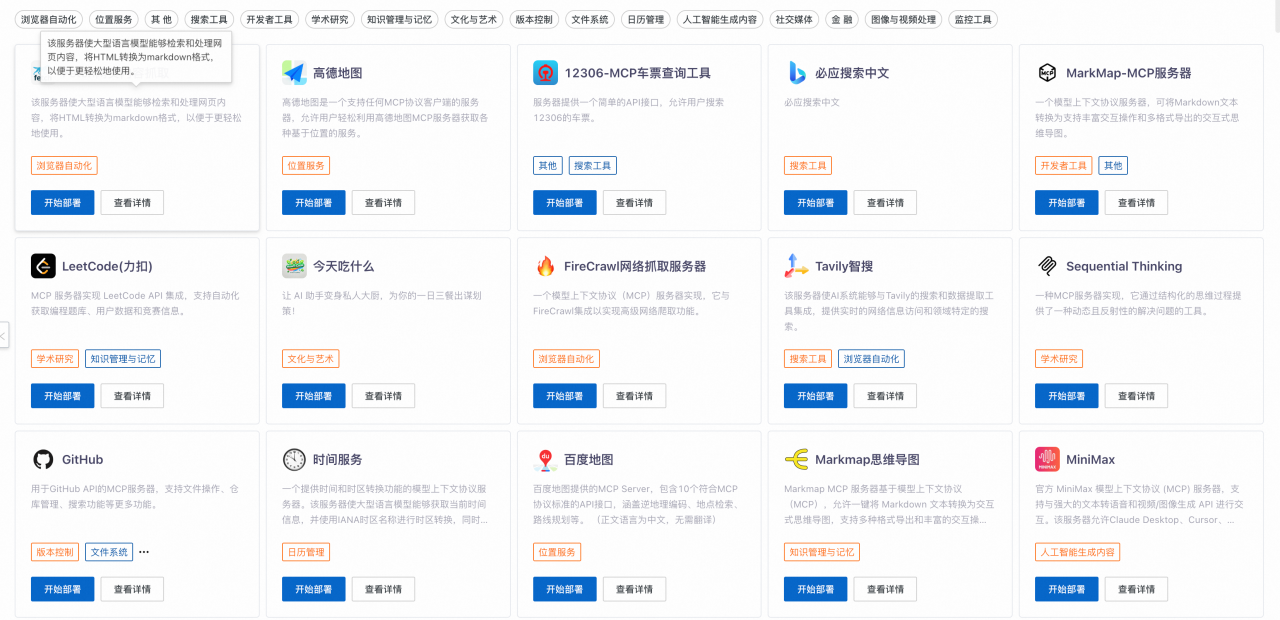Click the 知识管理与记忆 tag on LeetCode card
Viewport: 1280px width, 620px height.
pos(123,359)
